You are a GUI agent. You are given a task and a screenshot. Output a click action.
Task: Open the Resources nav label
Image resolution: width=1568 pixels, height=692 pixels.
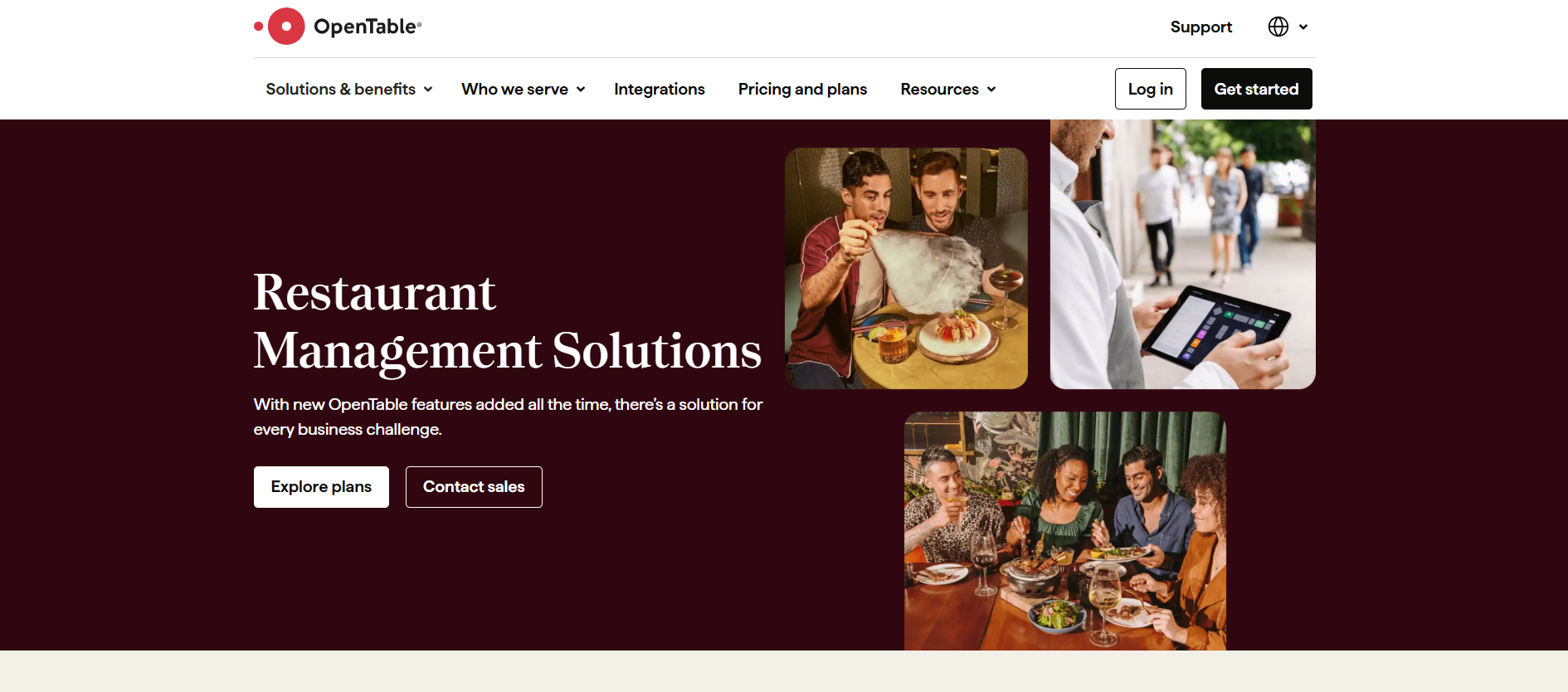[940, 89]
